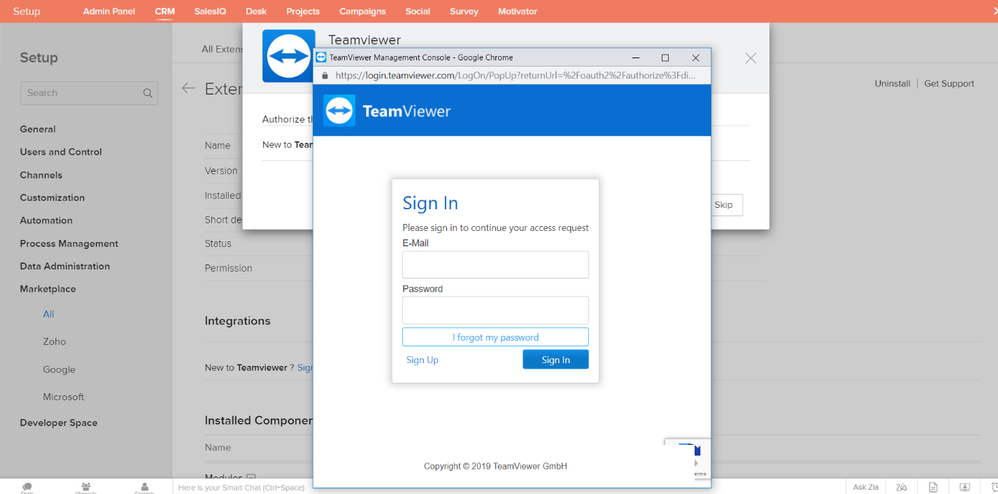Click the magnifier icon in the Setup search box
The width and height of the screenshot is (998, 494).
(148, 93)
